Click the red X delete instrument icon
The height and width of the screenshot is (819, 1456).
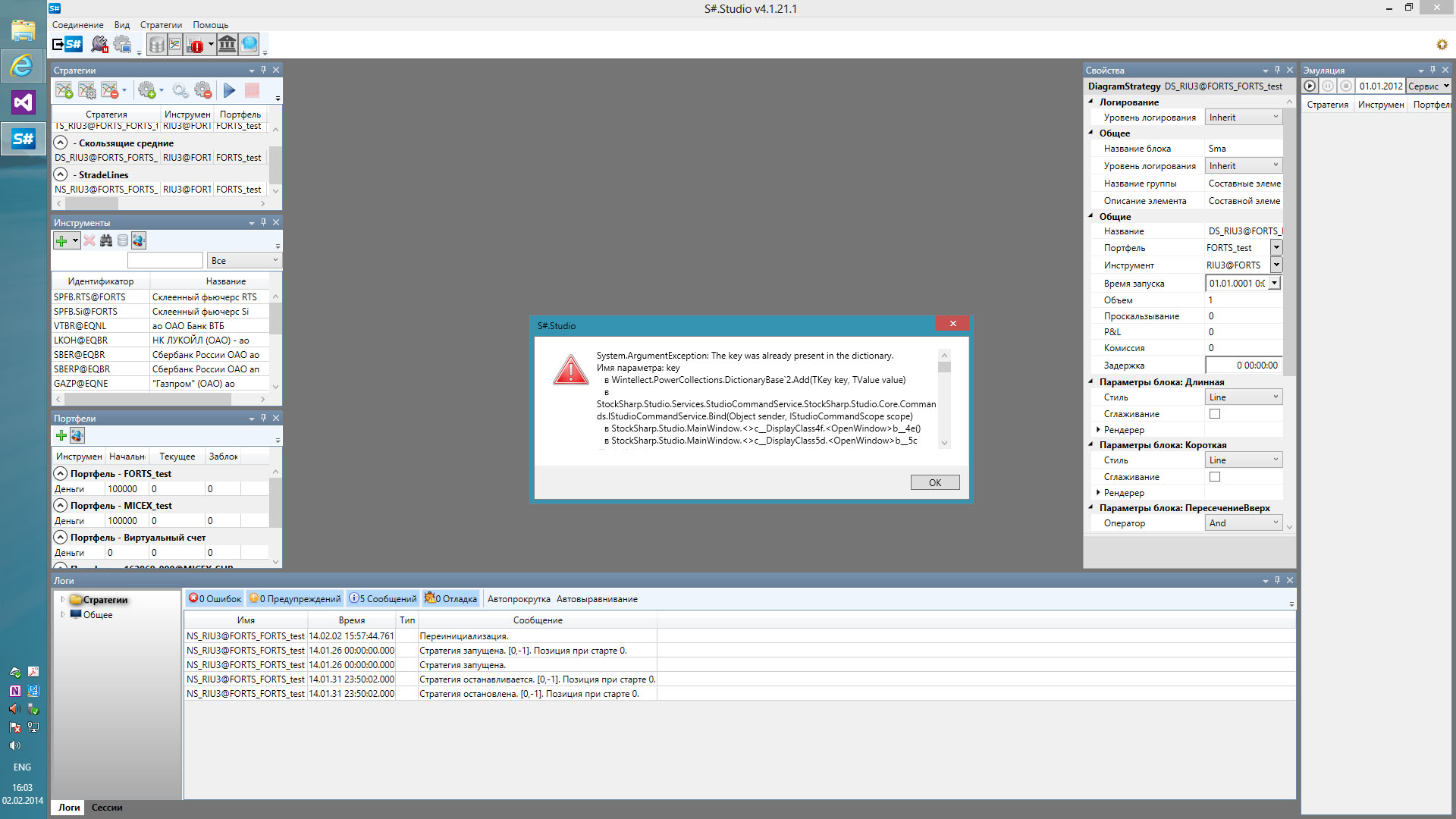point(89,241)
